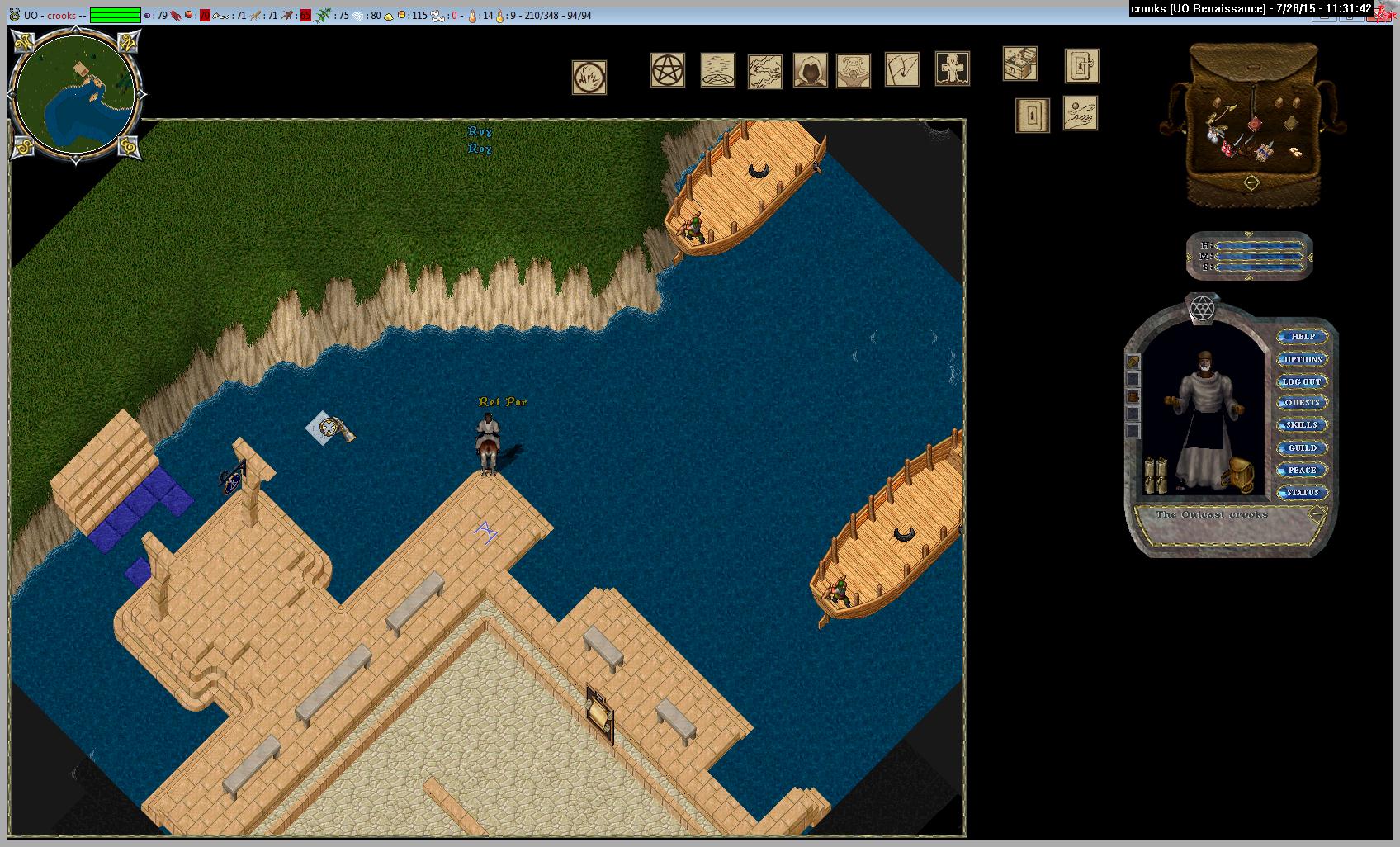This screenshot has height=847, width=1400.
Task: Click the spider silk reagent counter icon
Action: pyautogui.click(x=358, y=15)
